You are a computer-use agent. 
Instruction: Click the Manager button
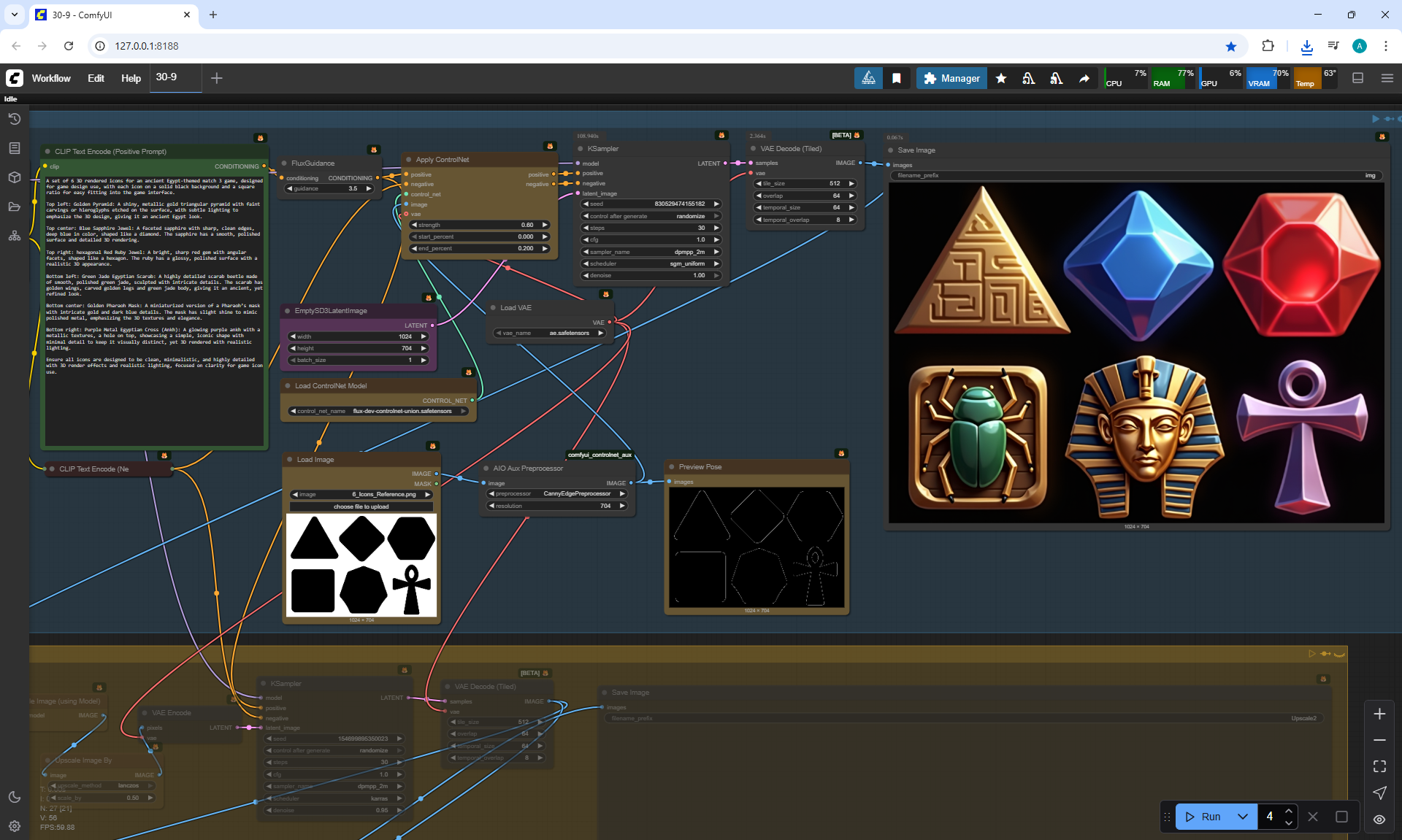coord(951,78)
